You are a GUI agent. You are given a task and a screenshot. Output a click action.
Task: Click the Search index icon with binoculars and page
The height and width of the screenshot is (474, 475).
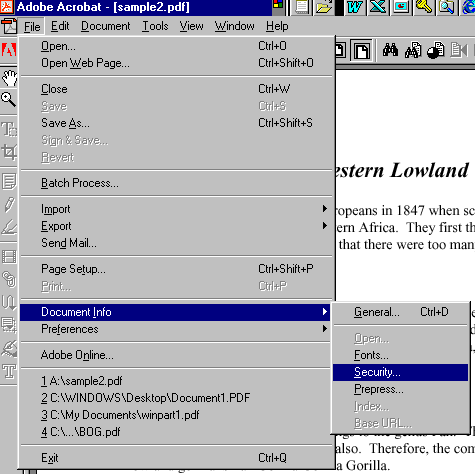click(x=413, y=51)
